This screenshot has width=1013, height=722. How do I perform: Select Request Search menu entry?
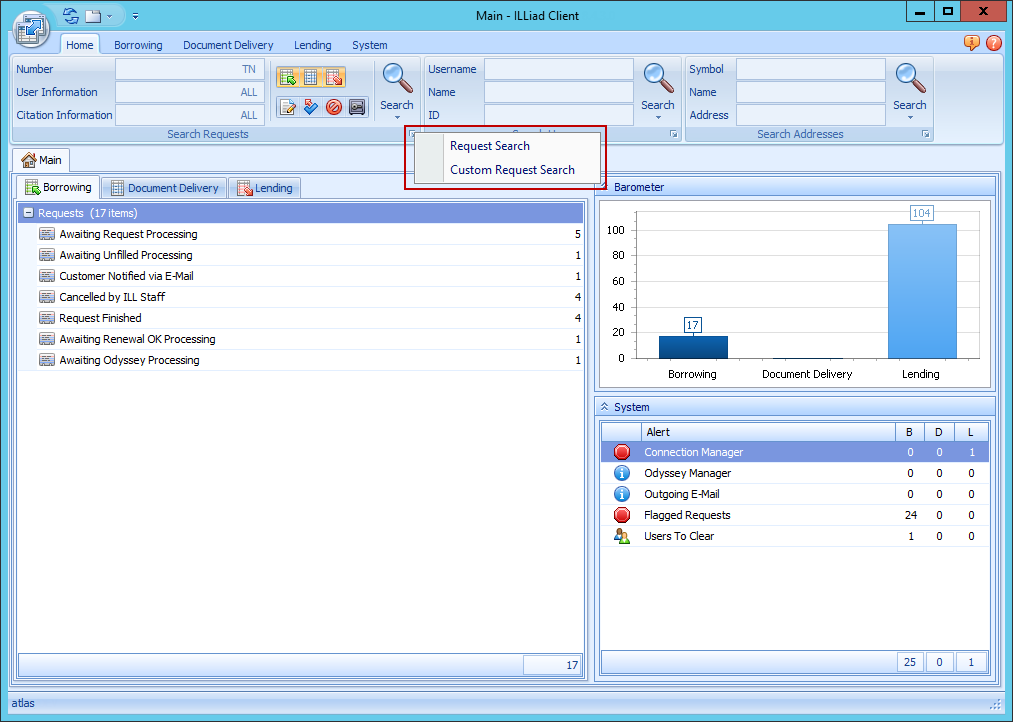[x=490, y=146]
